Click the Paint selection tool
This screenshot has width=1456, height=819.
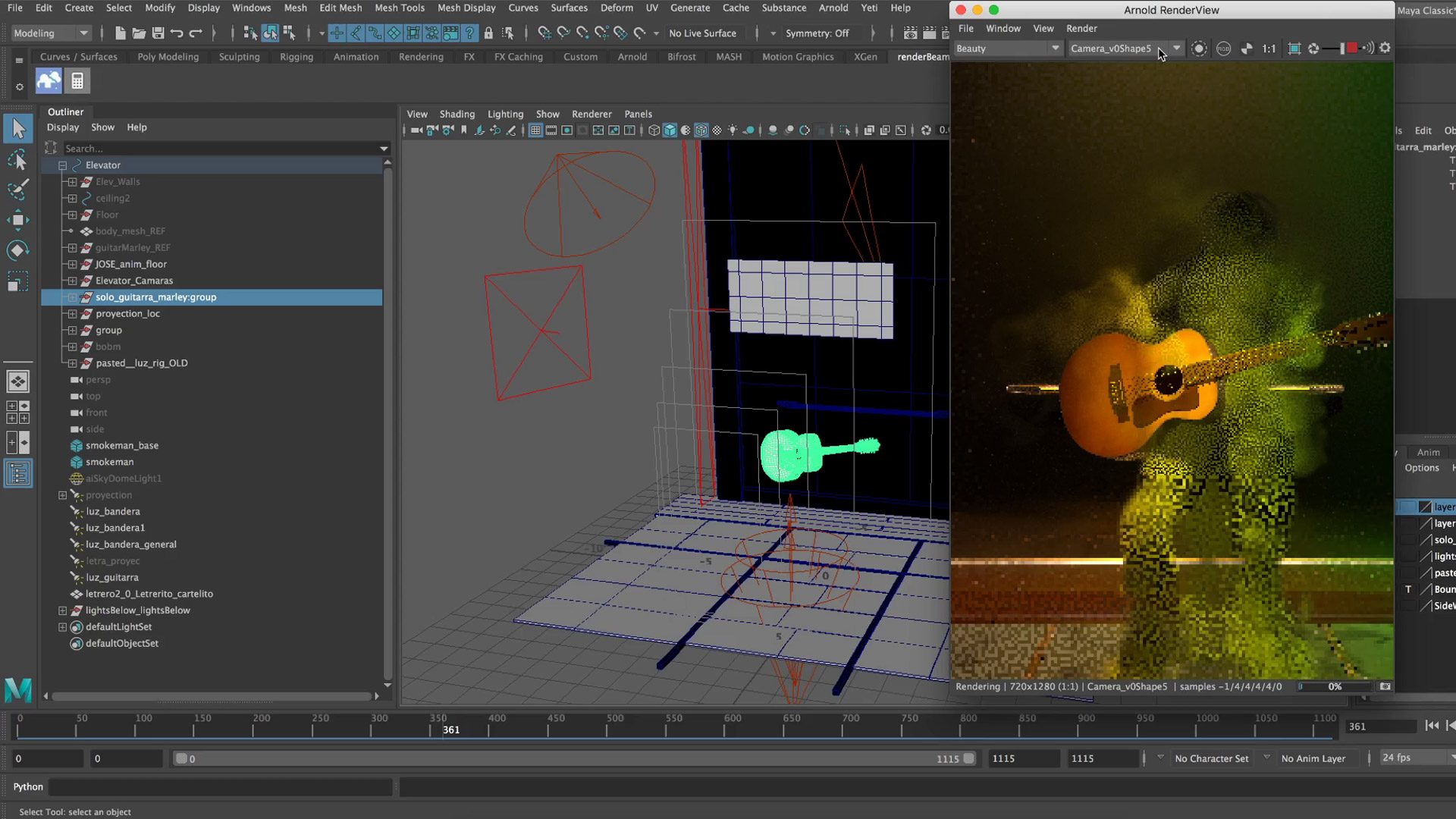[17, 190]
